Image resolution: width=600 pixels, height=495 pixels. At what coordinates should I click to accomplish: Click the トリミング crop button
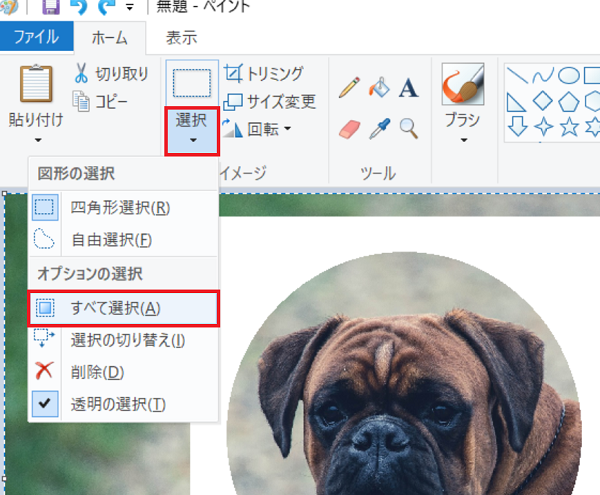tap(264, 73)
